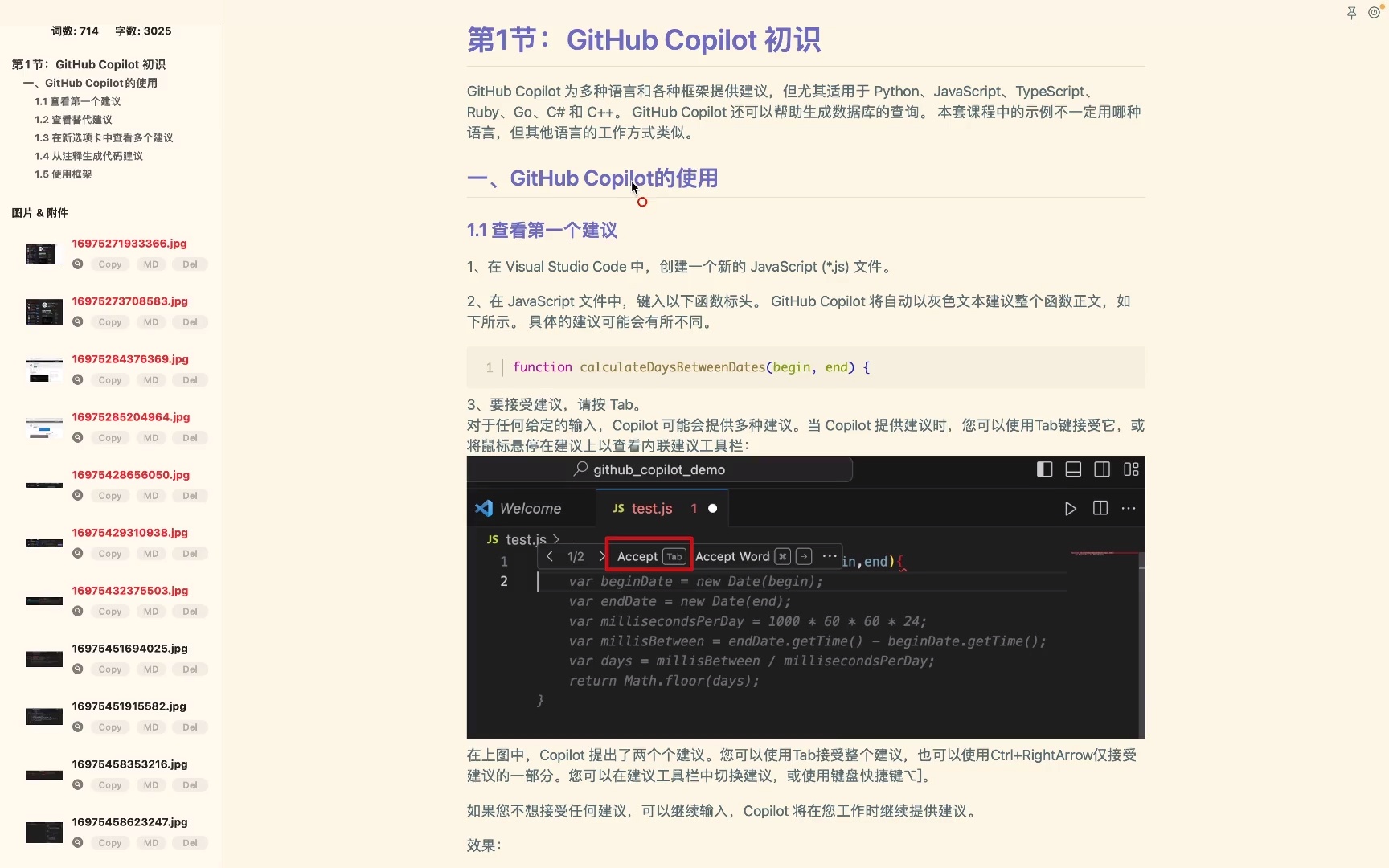Expand the breadcrumb chevron next to test.js
Screen dimensions: 1389x868
[x=556, y=539]
